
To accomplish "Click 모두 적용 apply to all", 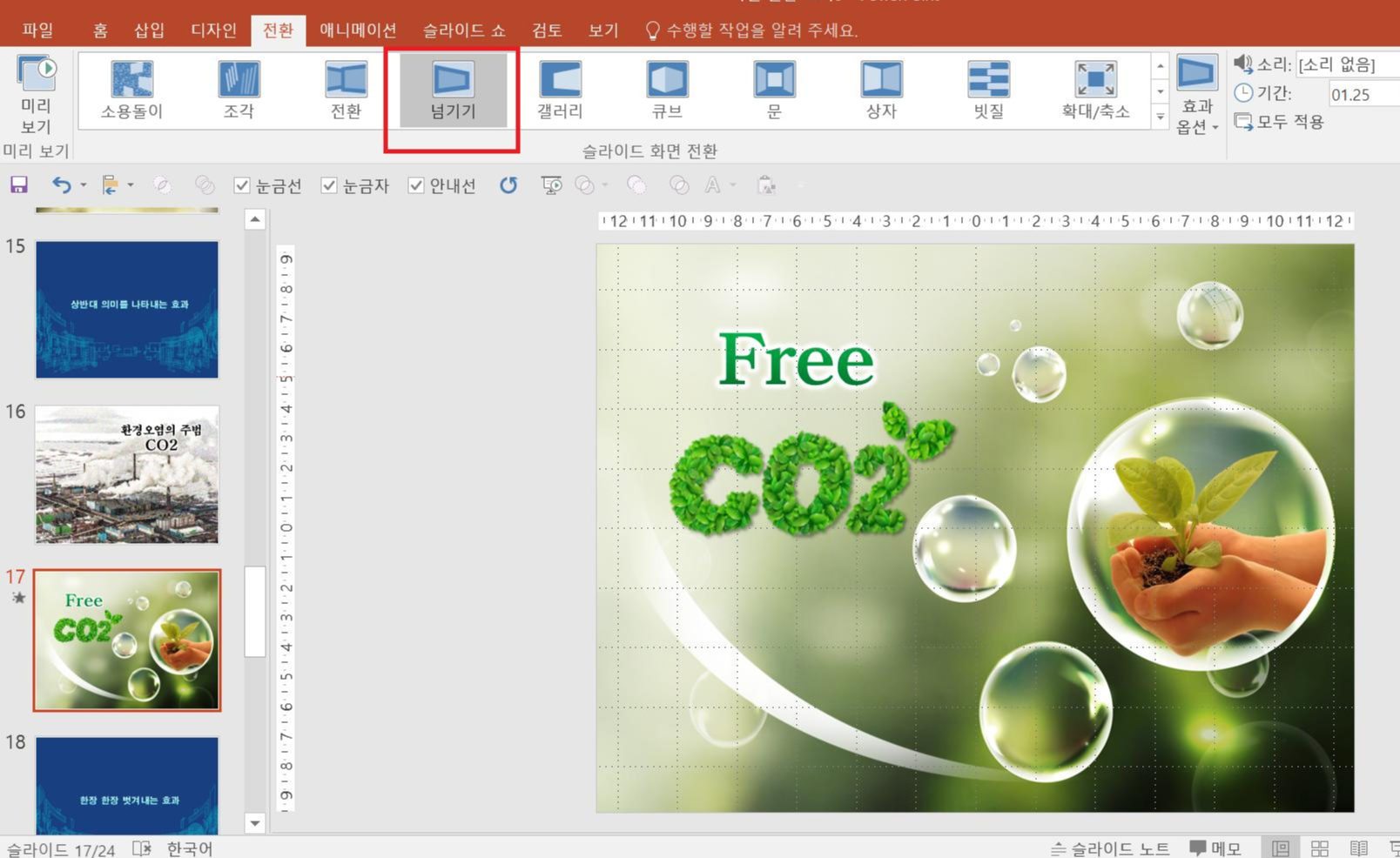I will coord(1280,122).
